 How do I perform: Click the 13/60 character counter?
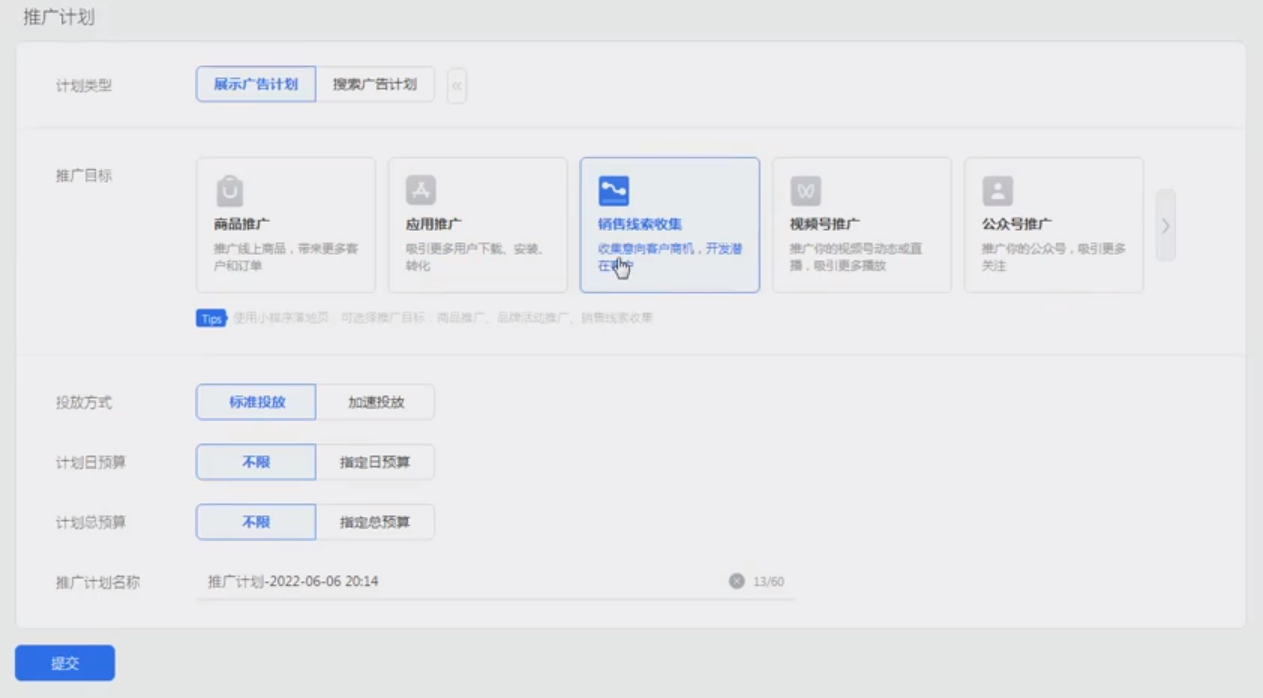[768, 582]
